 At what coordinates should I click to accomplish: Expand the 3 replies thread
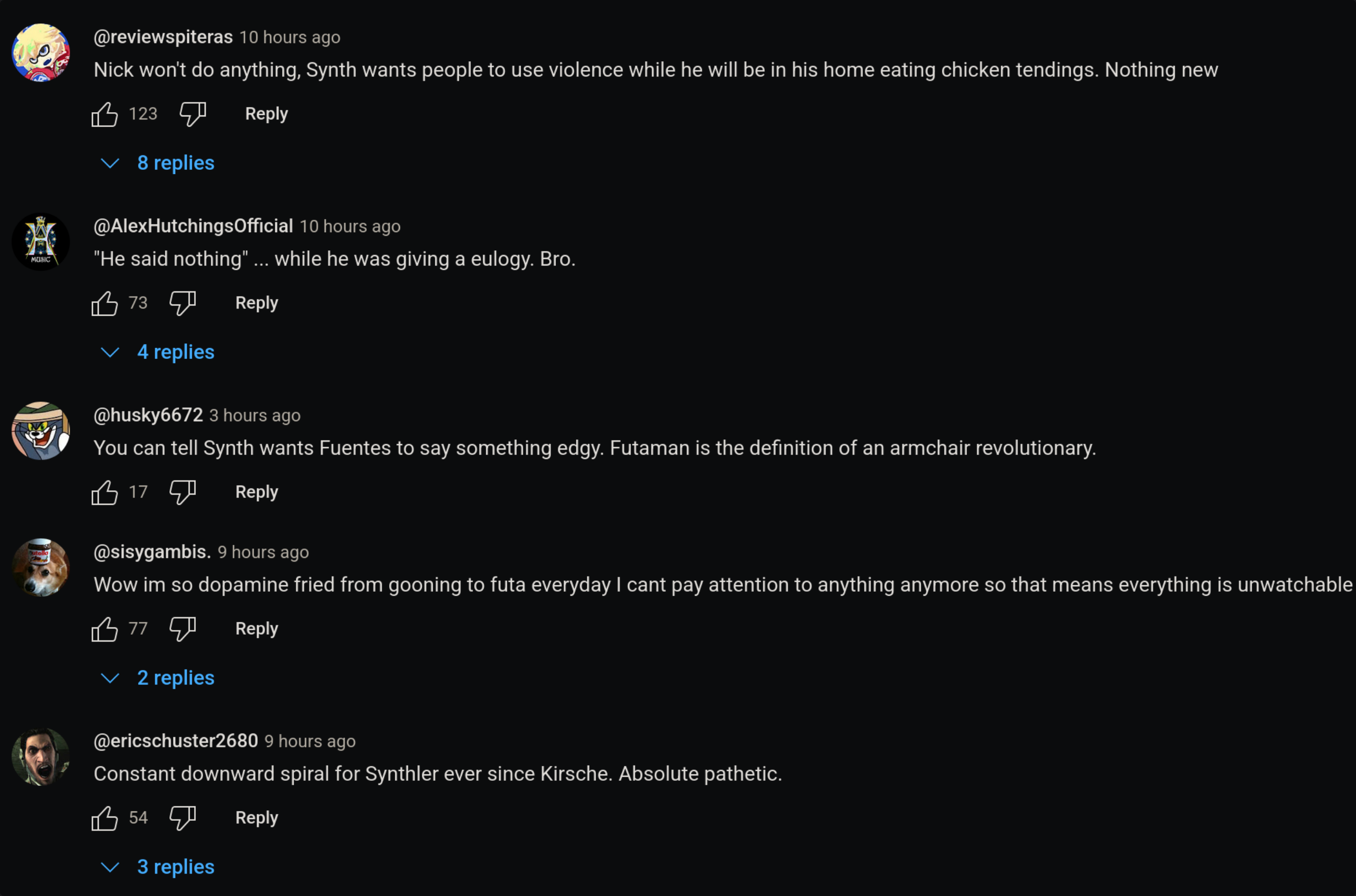coord(158,867)
